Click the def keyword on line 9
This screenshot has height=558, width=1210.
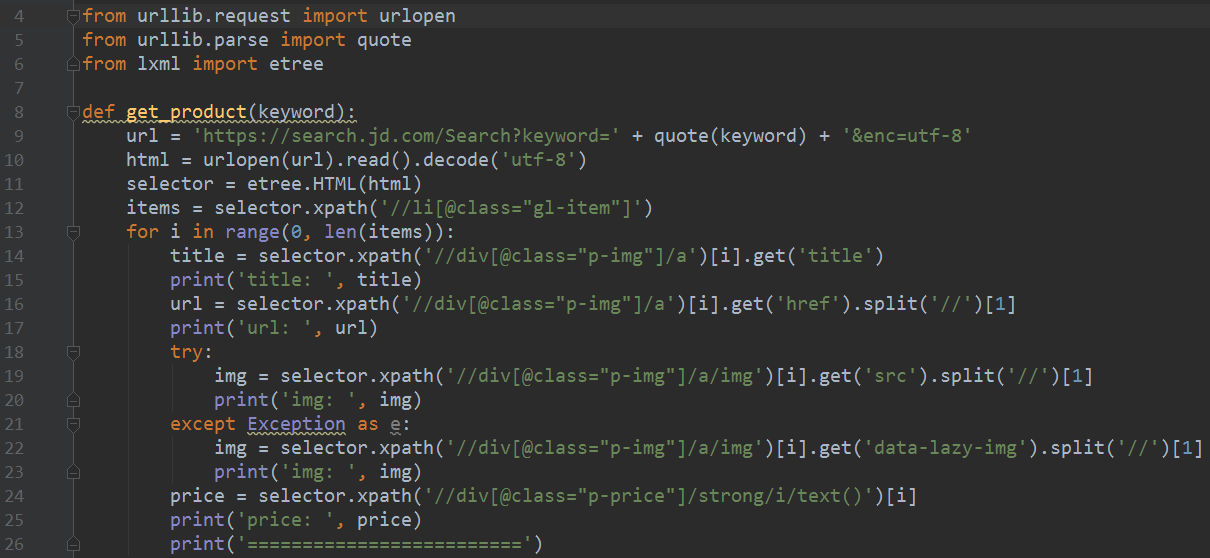pos(100,112)
